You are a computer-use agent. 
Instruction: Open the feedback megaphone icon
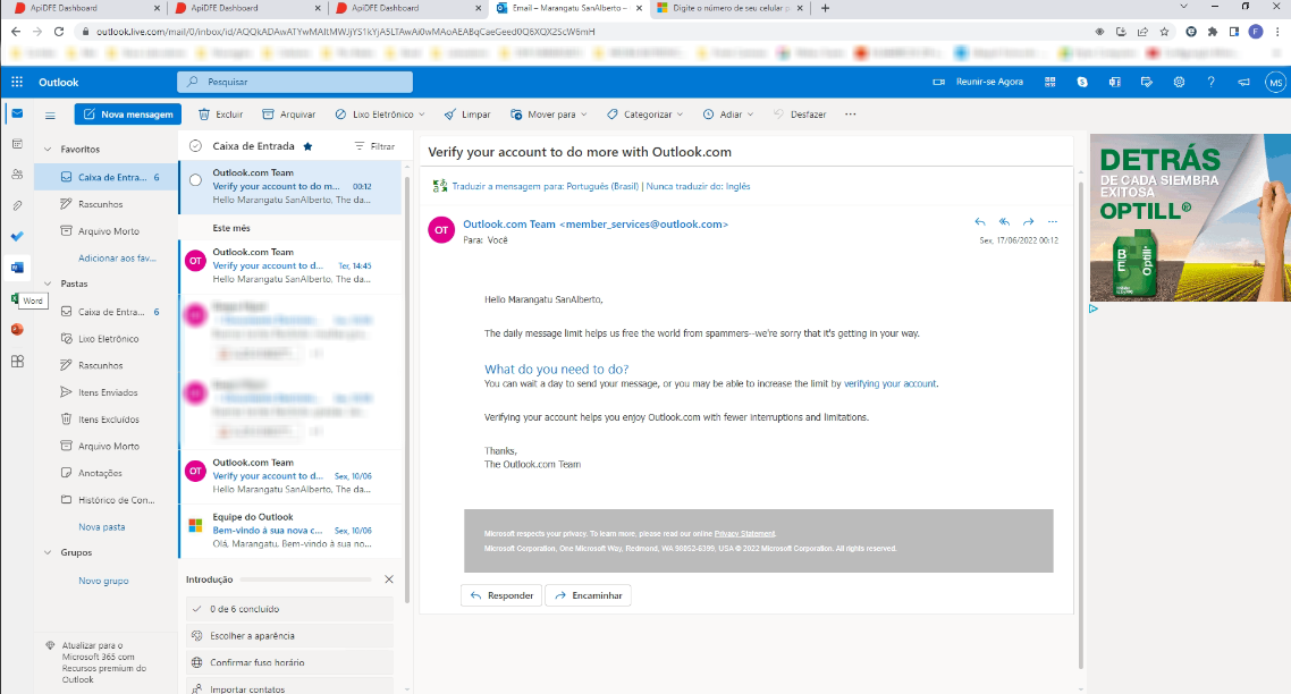[x=1244, y=82]
